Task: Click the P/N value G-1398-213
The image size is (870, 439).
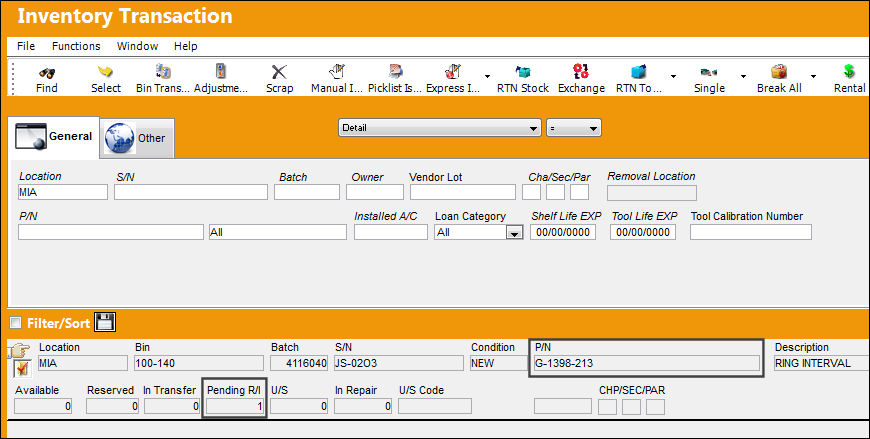Action: coord(646,363)
